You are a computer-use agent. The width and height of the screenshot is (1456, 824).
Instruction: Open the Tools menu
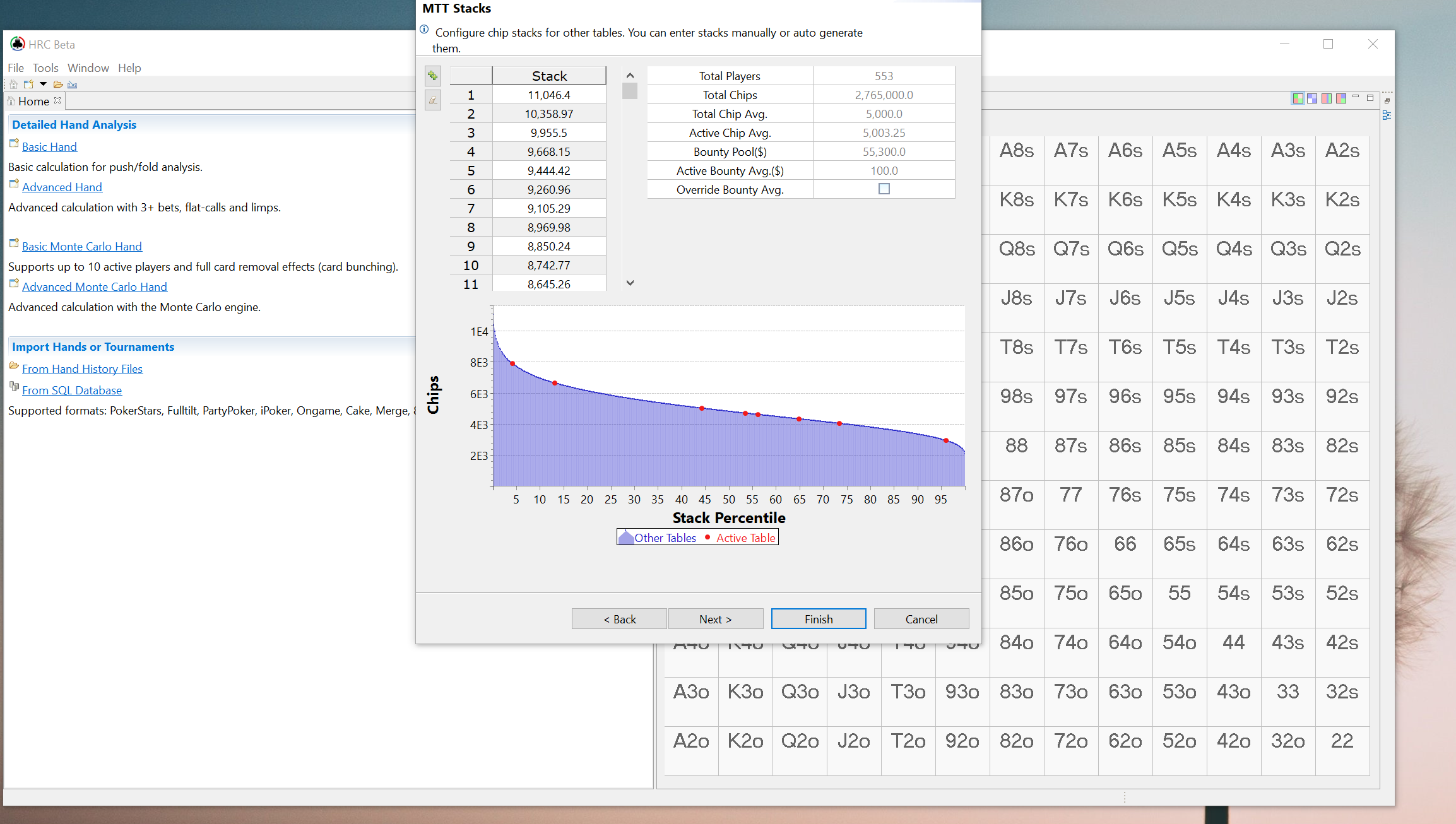pyautogui.click(x=45, y=68)
